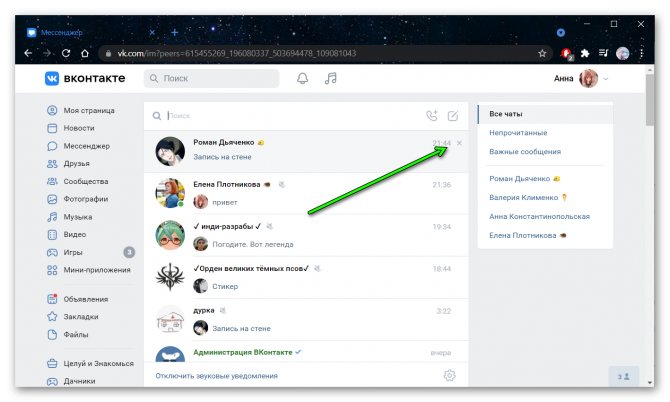
Task: Bookmark this page with star icon
Action: point(542,53)
